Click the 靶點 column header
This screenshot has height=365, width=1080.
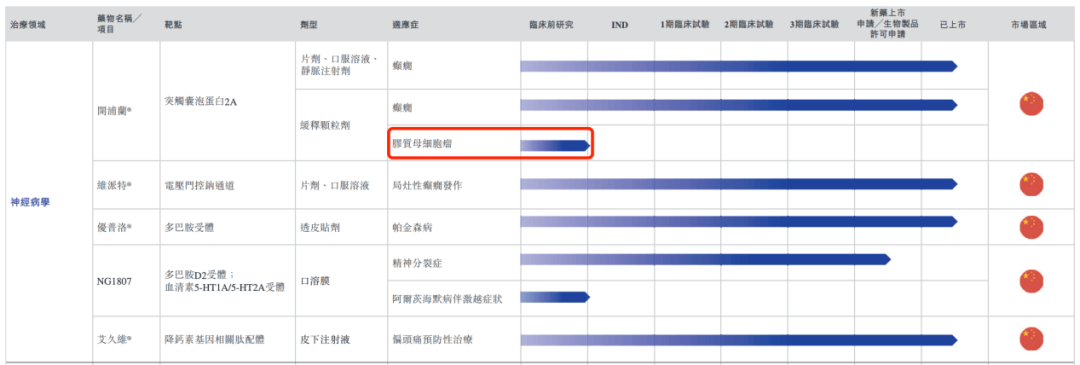(174, 25)
